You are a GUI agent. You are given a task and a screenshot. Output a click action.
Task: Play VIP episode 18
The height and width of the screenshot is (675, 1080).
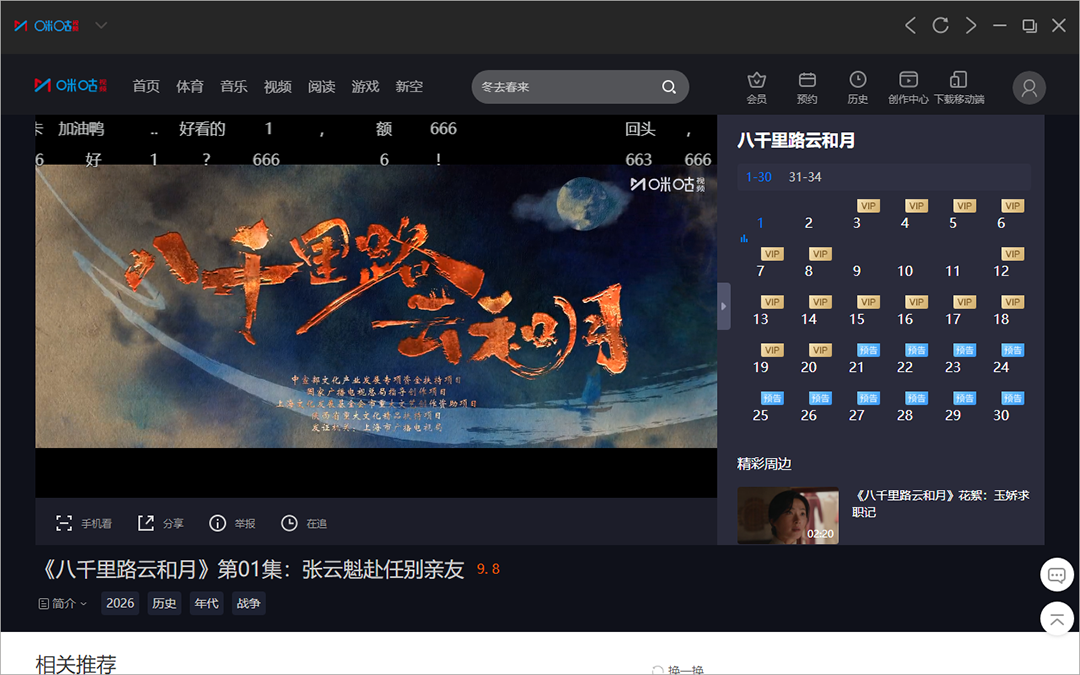[x=1001, y=319]
